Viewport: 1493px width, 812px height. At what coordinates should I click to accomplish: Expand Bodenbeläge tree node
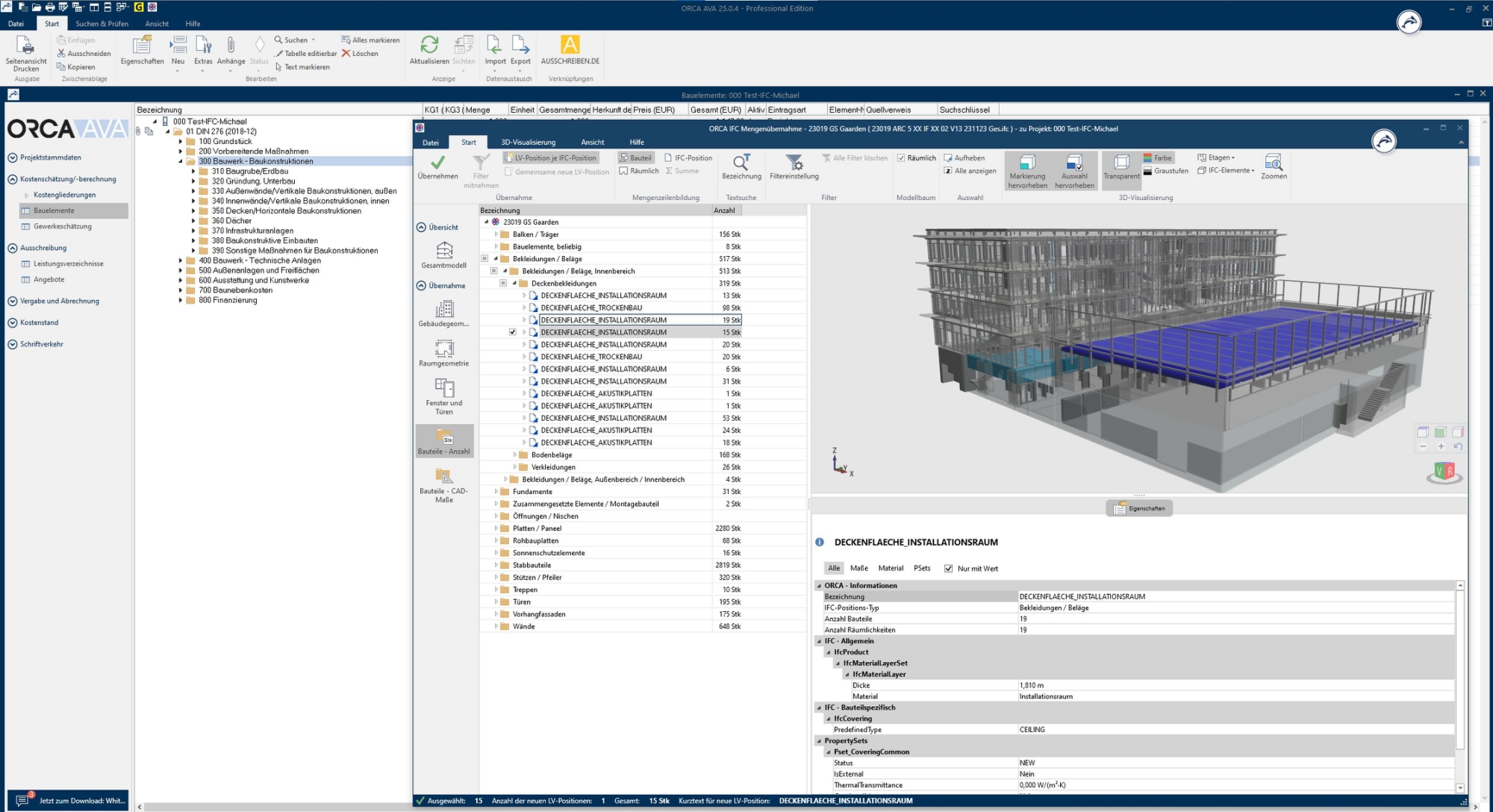pos(514,455)
